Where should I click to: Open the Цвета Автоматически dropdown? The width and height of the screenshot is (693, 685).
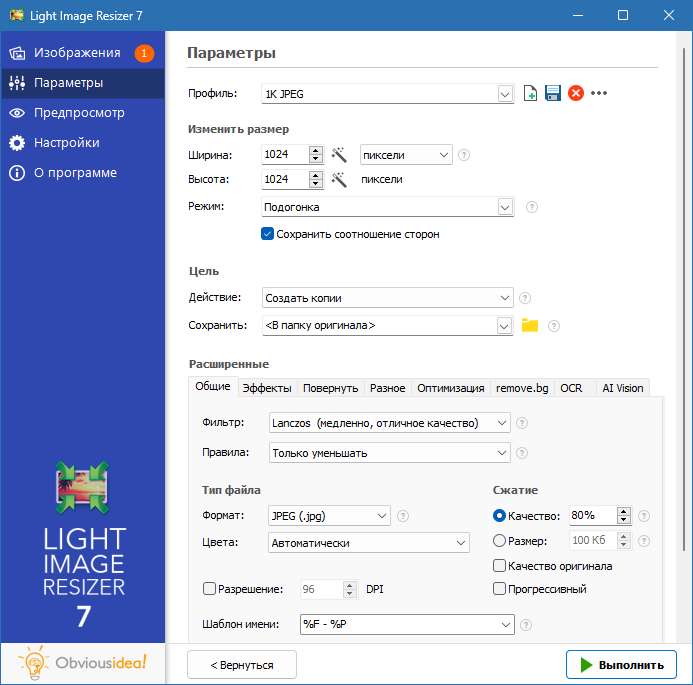[369, 543]
